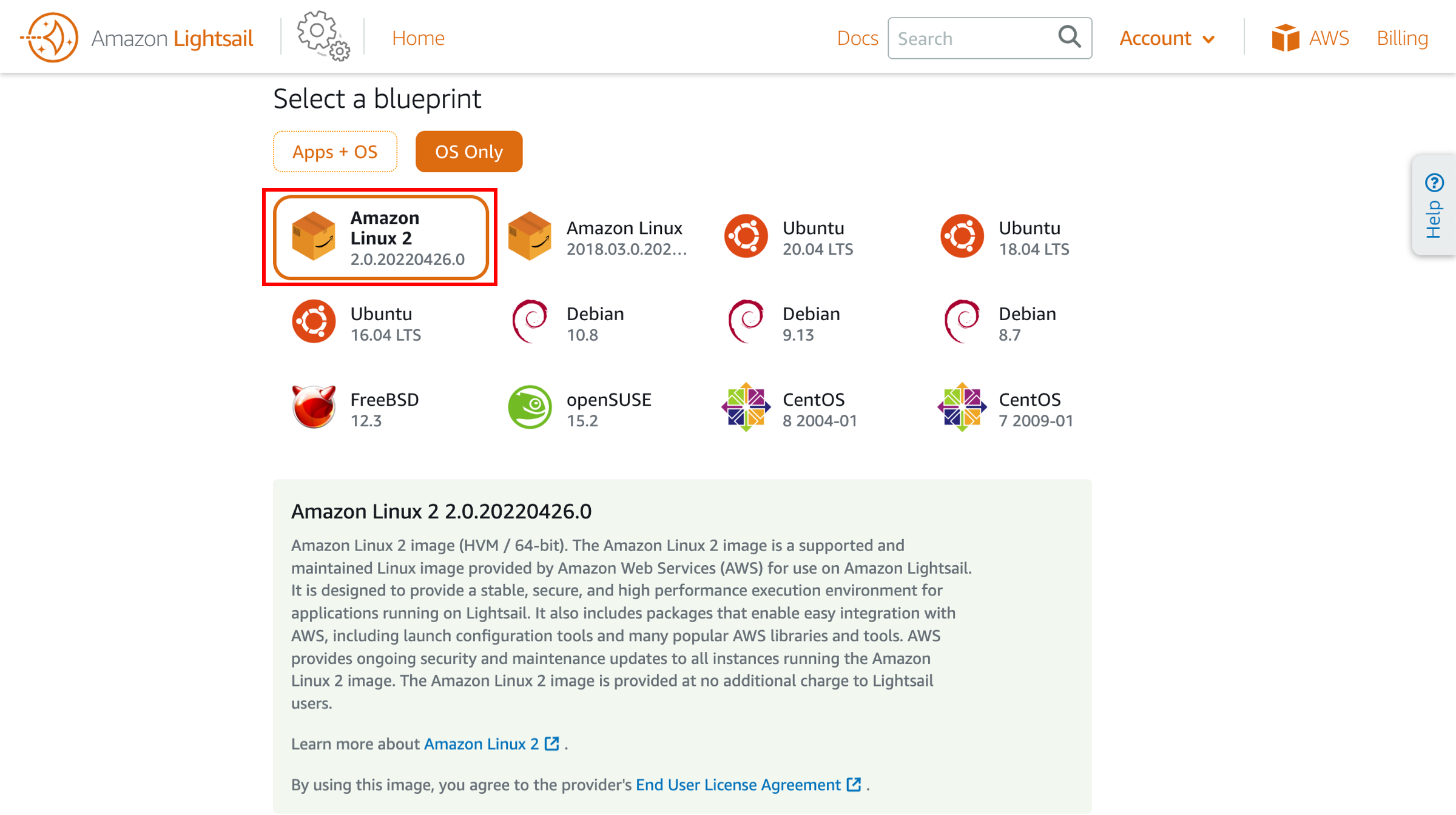The height and width of the screenshot is (815, 1456).
Task: Select the openSUSE 15.2 blueprint icon
Action: pyautogui.click(x=530, y=407)
